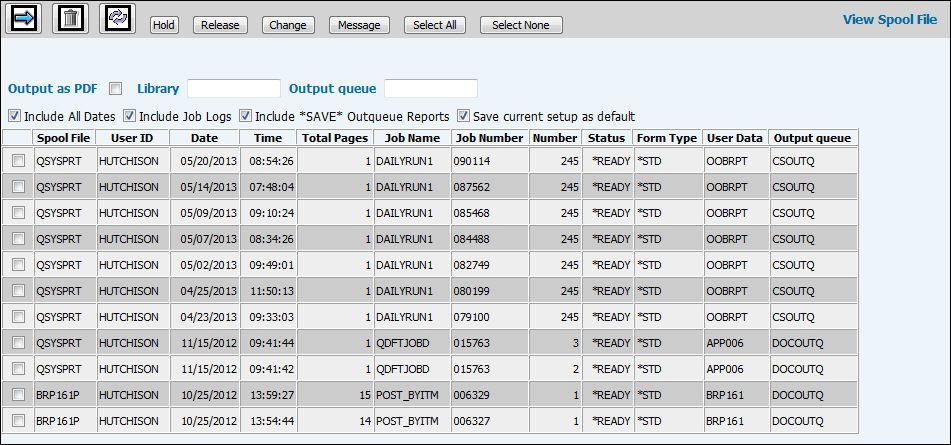Click the trash can delete icon

(70, 19)
